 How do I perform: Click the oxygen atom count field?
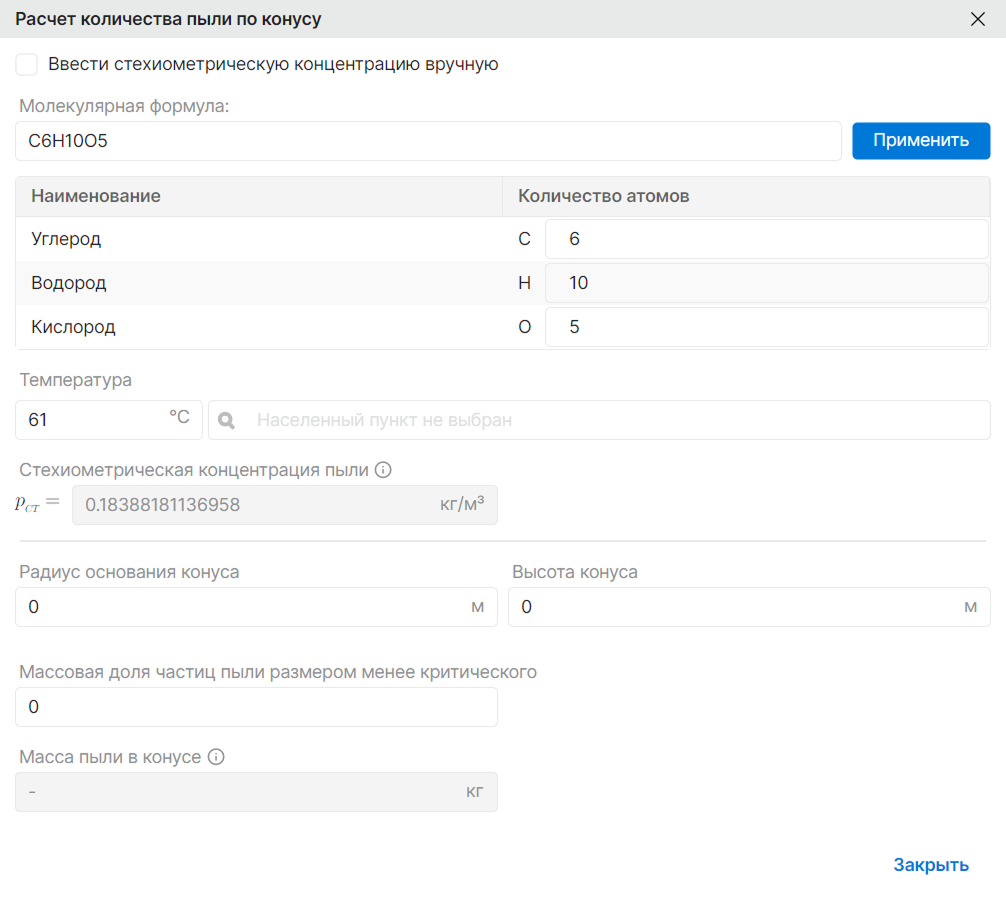pyautogui.click(x=767, y=327)
